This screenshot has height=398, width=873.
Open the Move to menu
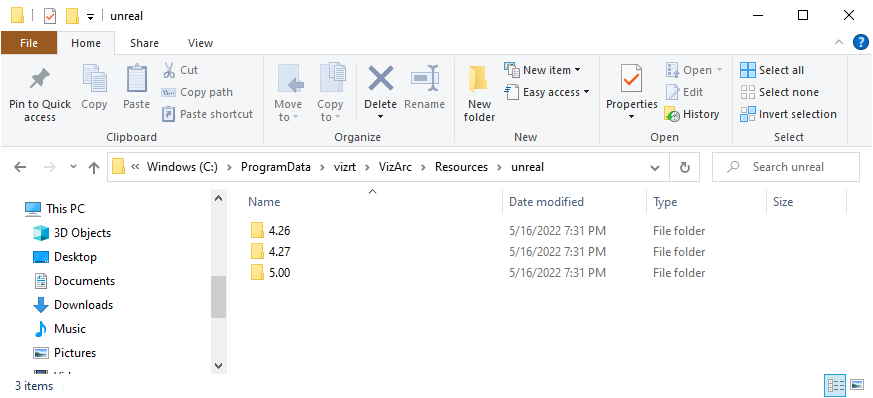click(x=288, y=93)
